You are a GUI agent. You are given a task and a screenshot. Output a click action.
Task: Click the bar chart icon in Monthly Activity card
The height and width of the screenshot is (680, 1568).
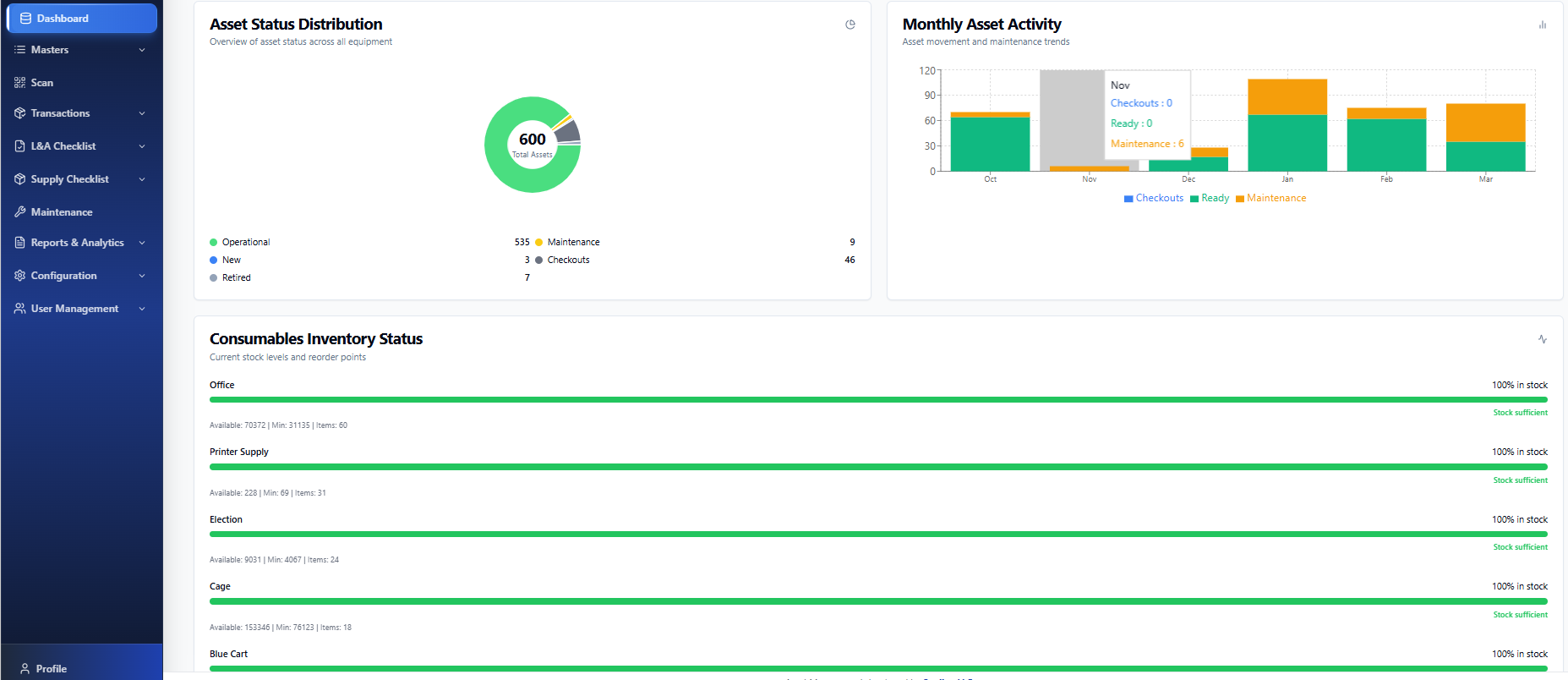coord(1543,25)
